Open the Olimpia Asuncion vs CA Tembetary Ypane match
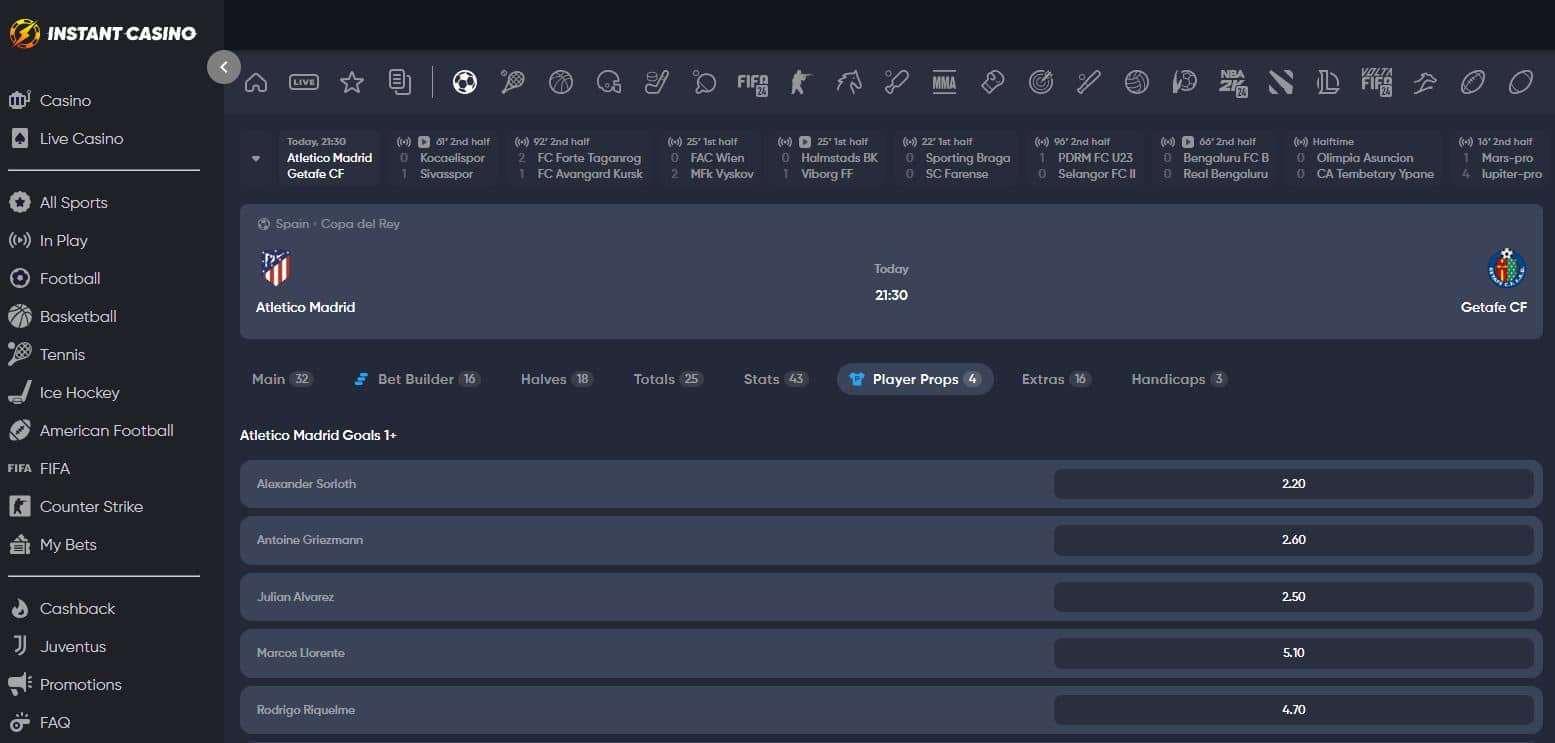The width and height of the screenshot is (1555, 743). tap(1364, 158)
